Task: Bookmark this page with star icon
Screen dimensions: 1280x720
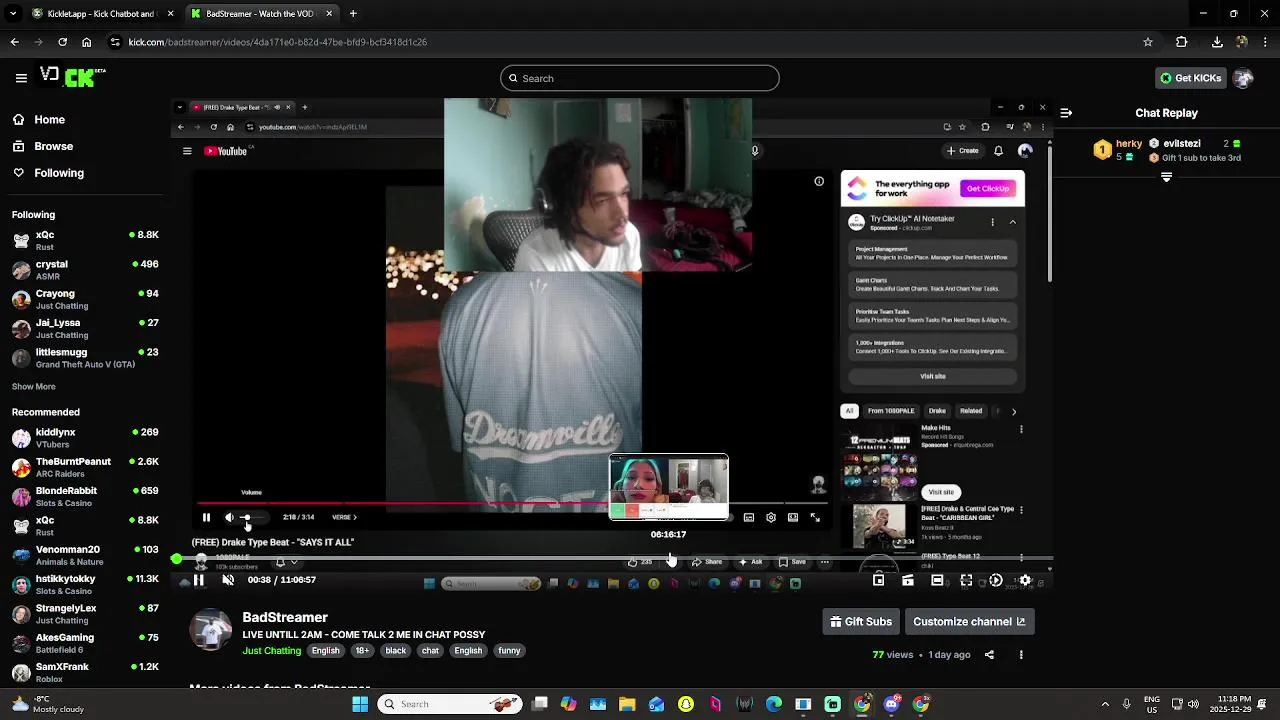Action: [1148, 42]
